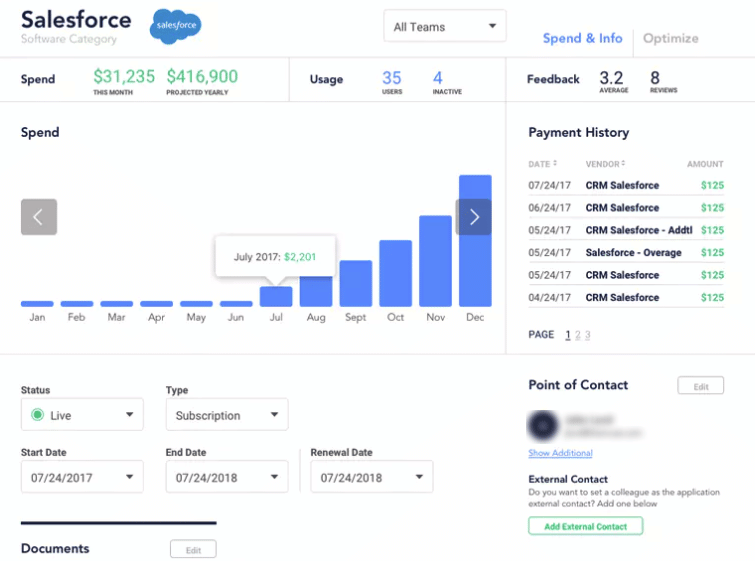Advance chart with right arrow button

(473, 217)
